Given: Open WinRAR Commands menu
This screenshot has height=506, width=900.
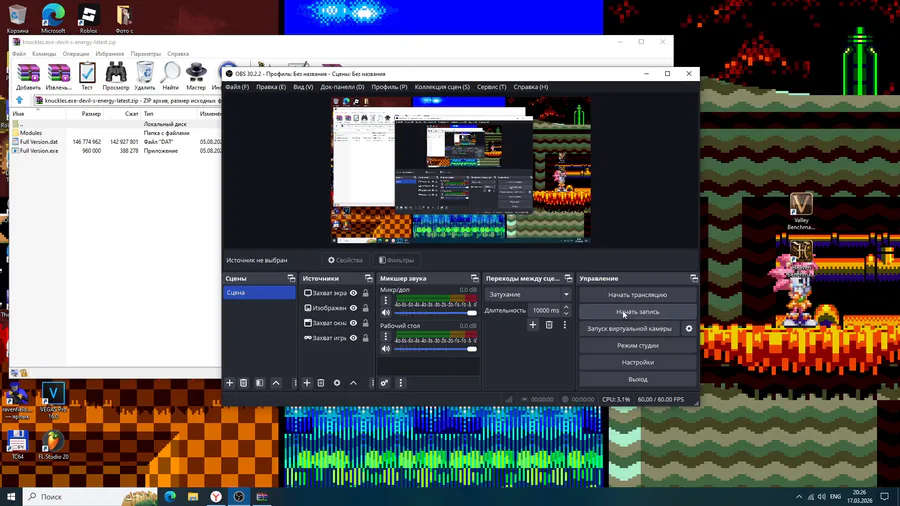Looking at the screenshot, I should coord(44,54).
